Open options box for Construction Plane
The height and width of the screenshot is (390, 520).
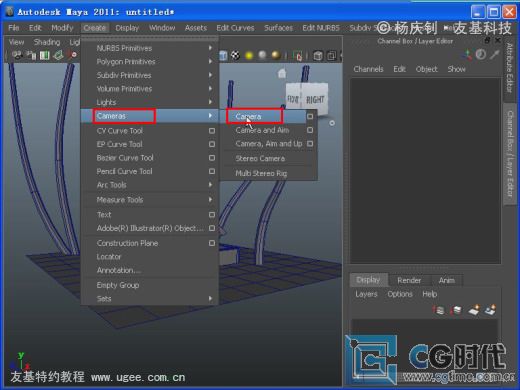[x=212, y=243]
